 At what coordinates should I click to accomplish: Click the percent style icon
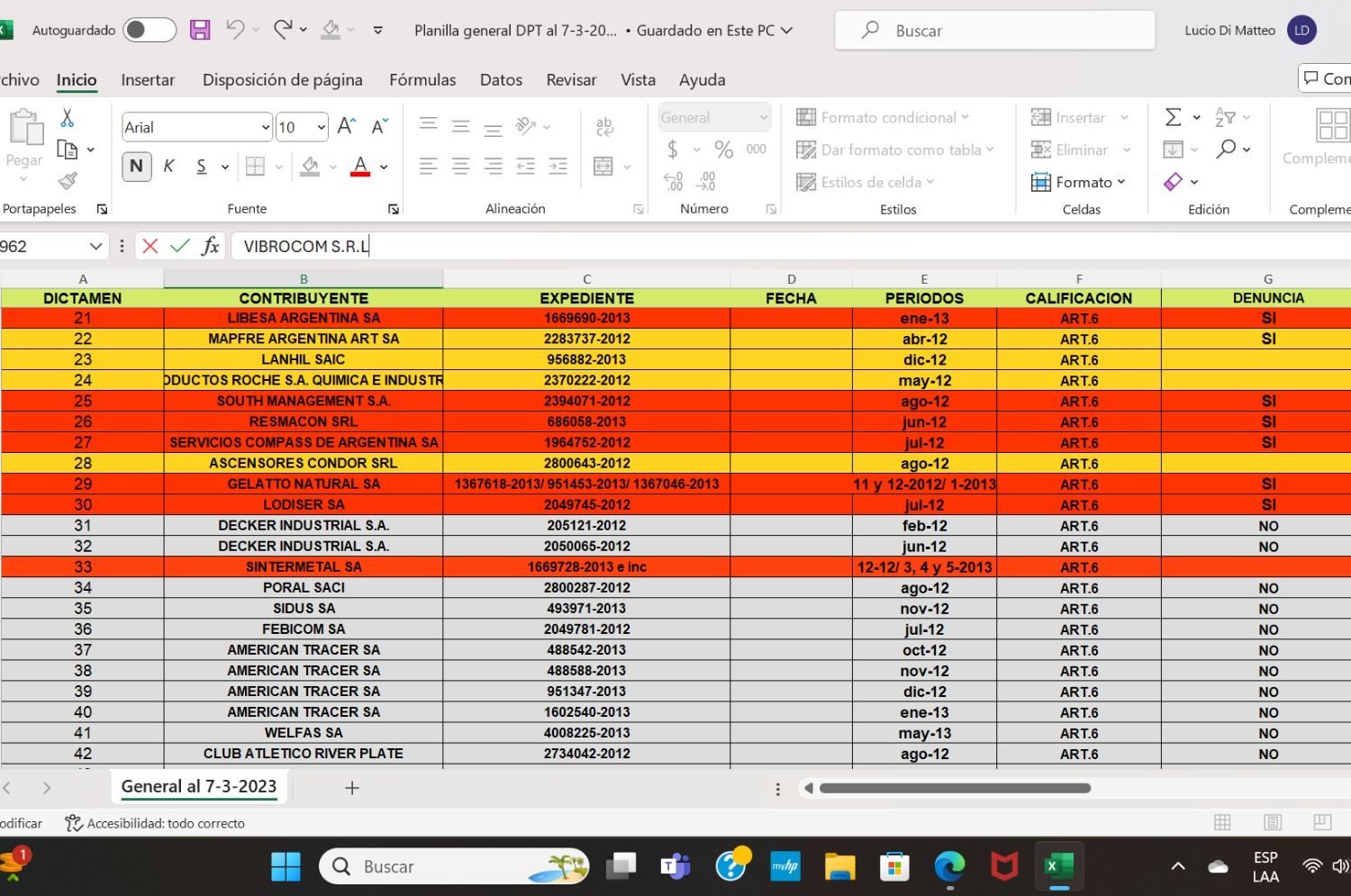(x=723, y=149)
